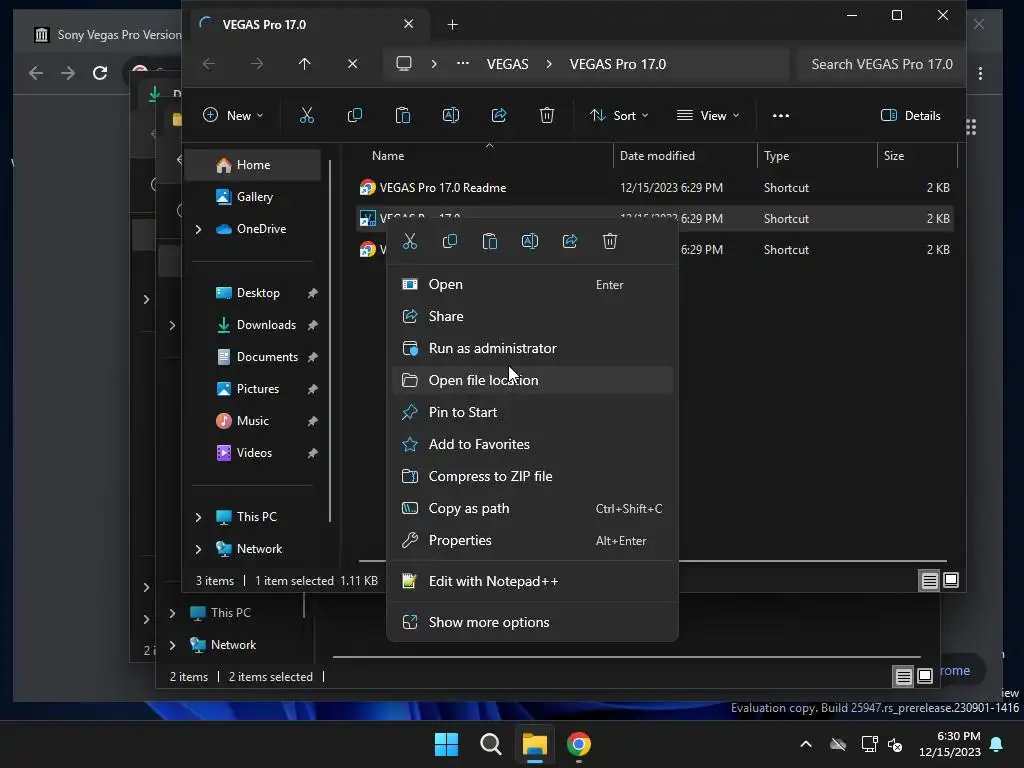Screen dimensions: 1024x768
Task: Open Videos quick access folder
Action: (x=253, y=453)
